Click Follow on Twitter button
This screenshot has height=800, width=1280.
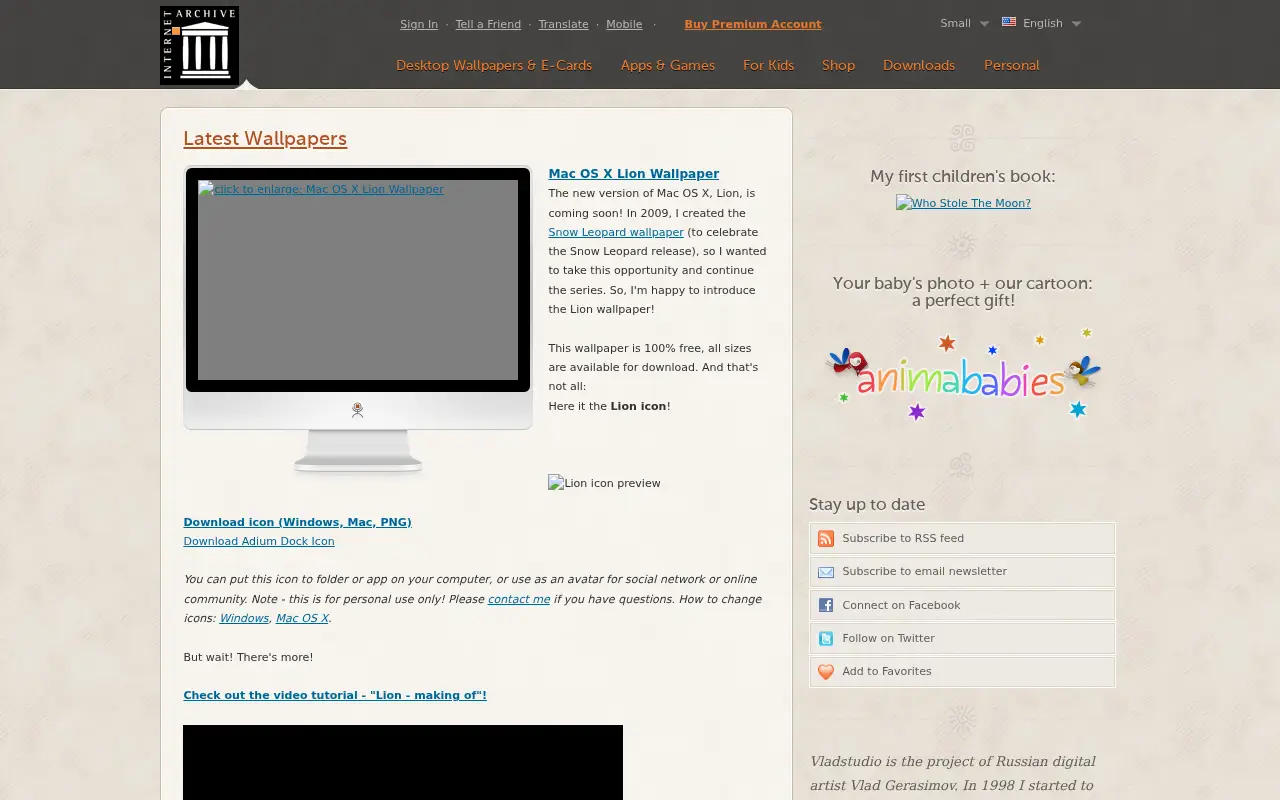962,638
